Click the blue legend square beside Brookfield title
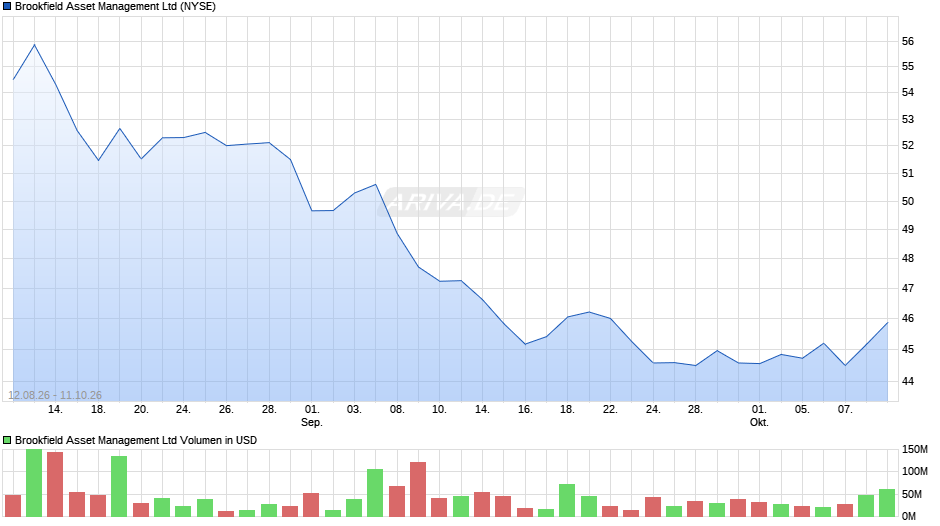This screenshot has width=940, height=526. (7, 7)
